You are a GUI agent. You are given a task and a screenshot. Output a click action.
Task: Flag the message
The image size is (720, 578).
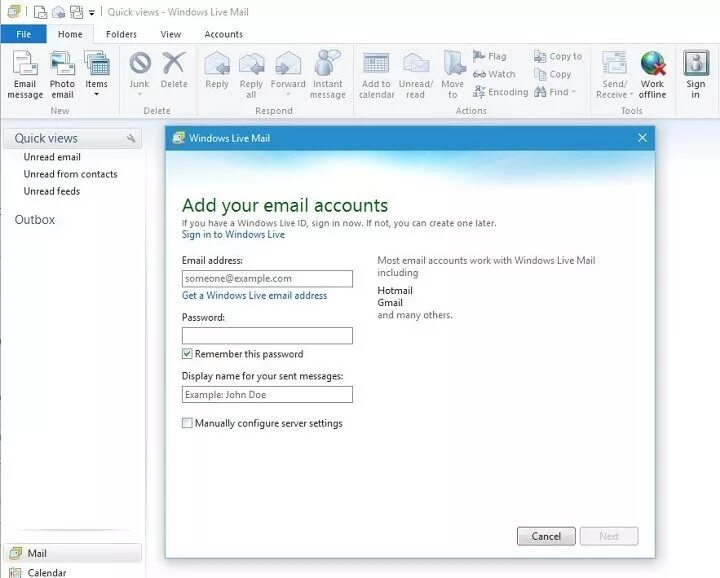coord(490,56)
